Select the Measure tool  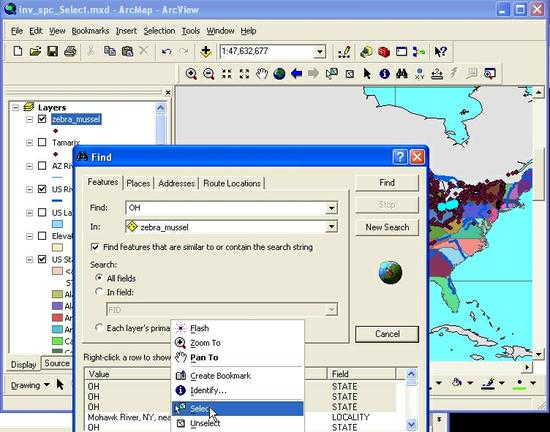[437, 74]
